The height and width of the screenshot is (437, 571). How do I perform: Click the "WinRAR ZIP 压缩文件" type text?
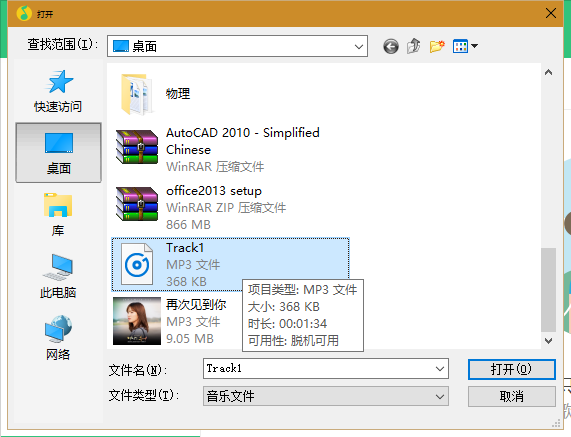[226, 208]
